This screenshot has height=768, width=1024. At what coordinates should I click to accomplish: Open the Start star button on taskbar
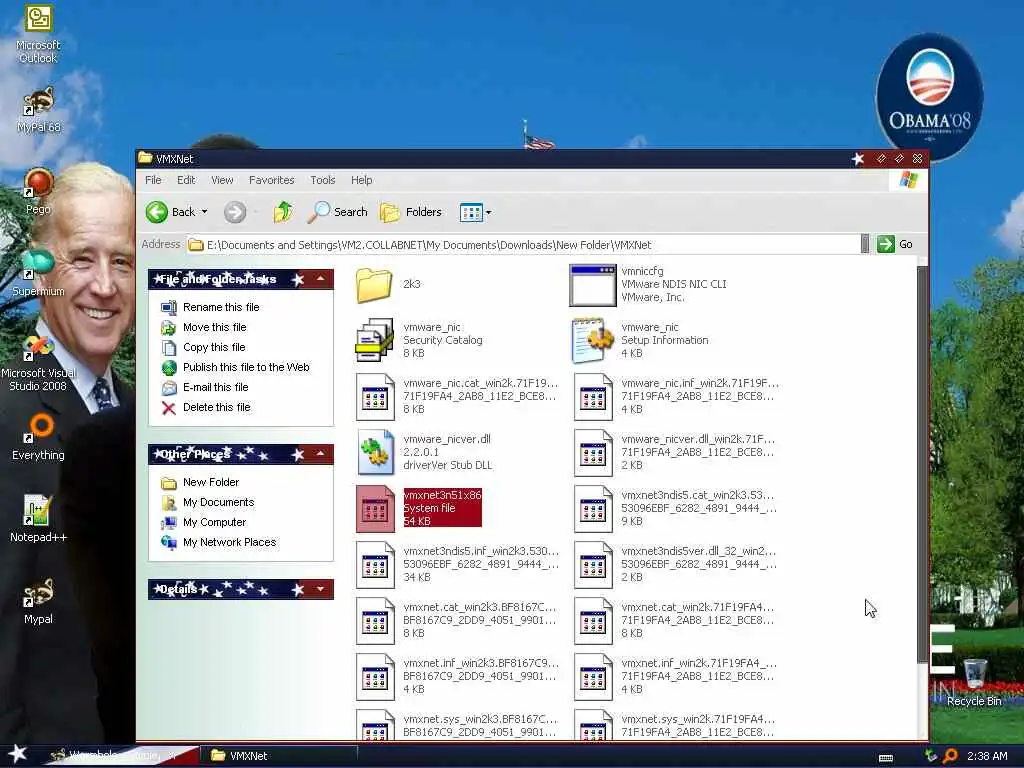[18, 754]
